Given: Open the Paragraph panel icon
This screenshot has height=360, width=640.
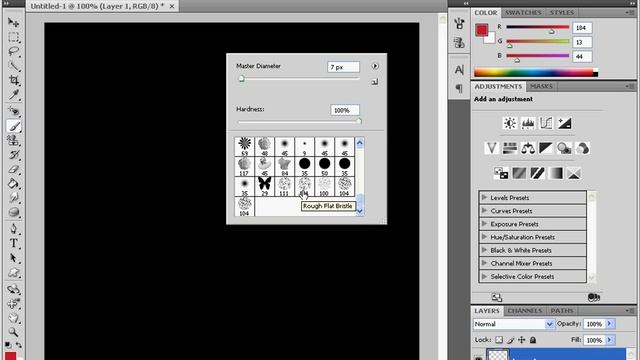Looking at the screenshot, I should 459,88.
